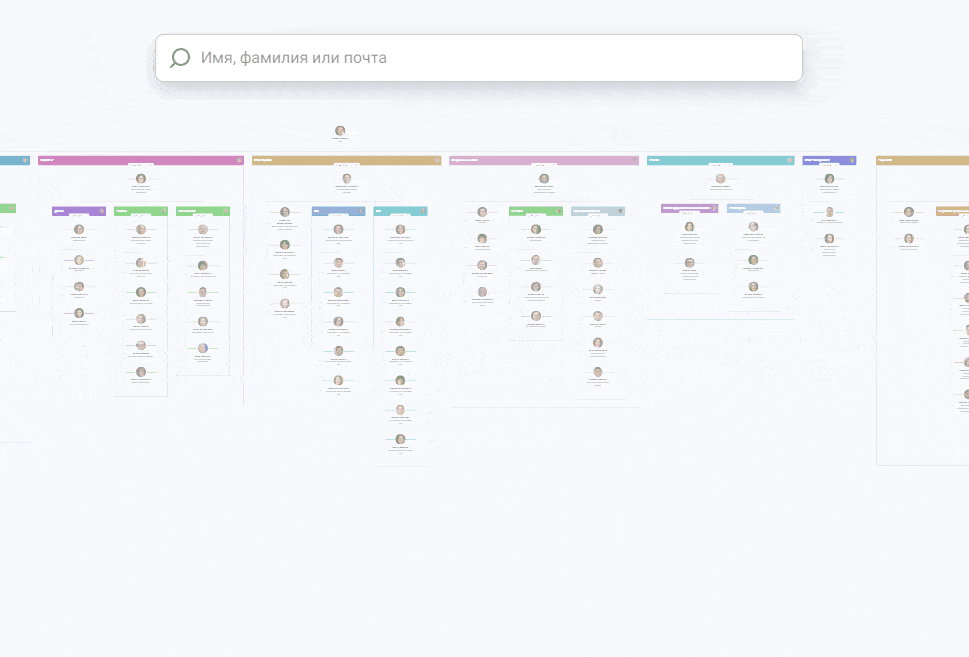969x657 pixels.
Task: Open the manager avatar under the mauve department header
Action: tap(544, 179)
